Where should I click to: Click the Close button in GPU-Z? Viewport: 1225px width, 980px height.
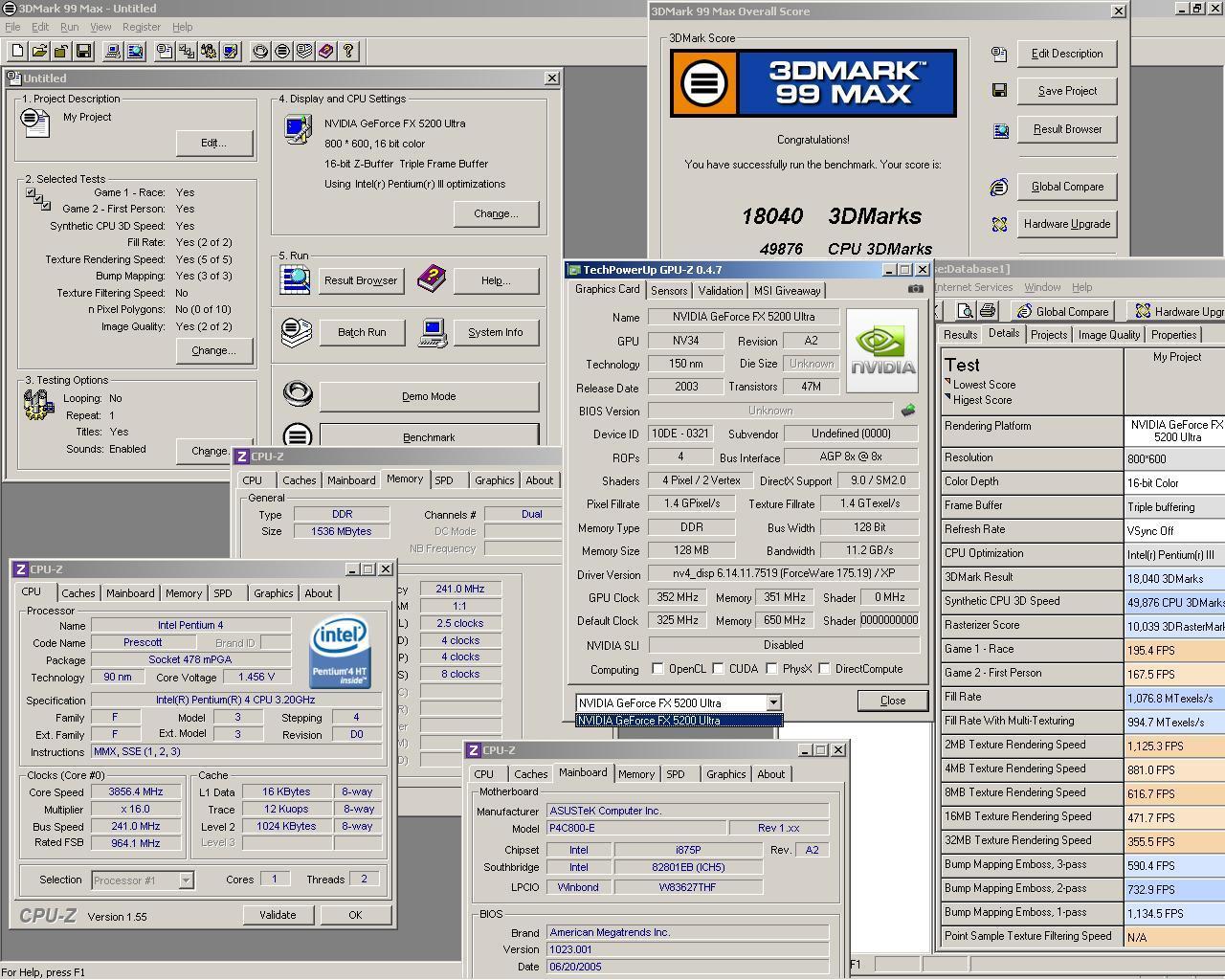click(893, 701)
